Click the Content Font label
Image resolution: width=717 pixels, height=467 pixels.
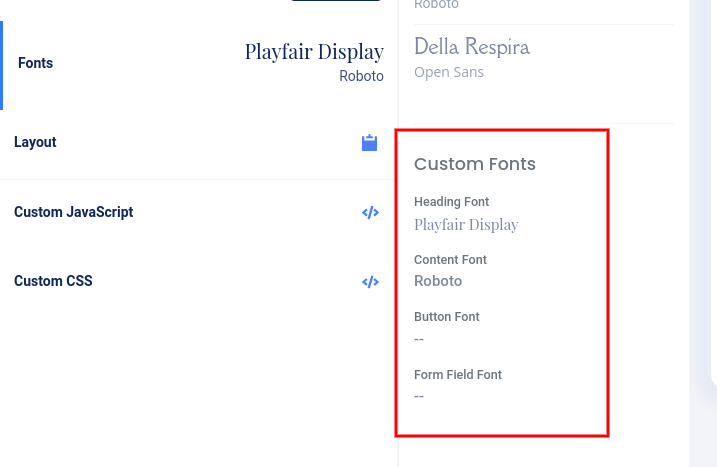pos(451,260)
